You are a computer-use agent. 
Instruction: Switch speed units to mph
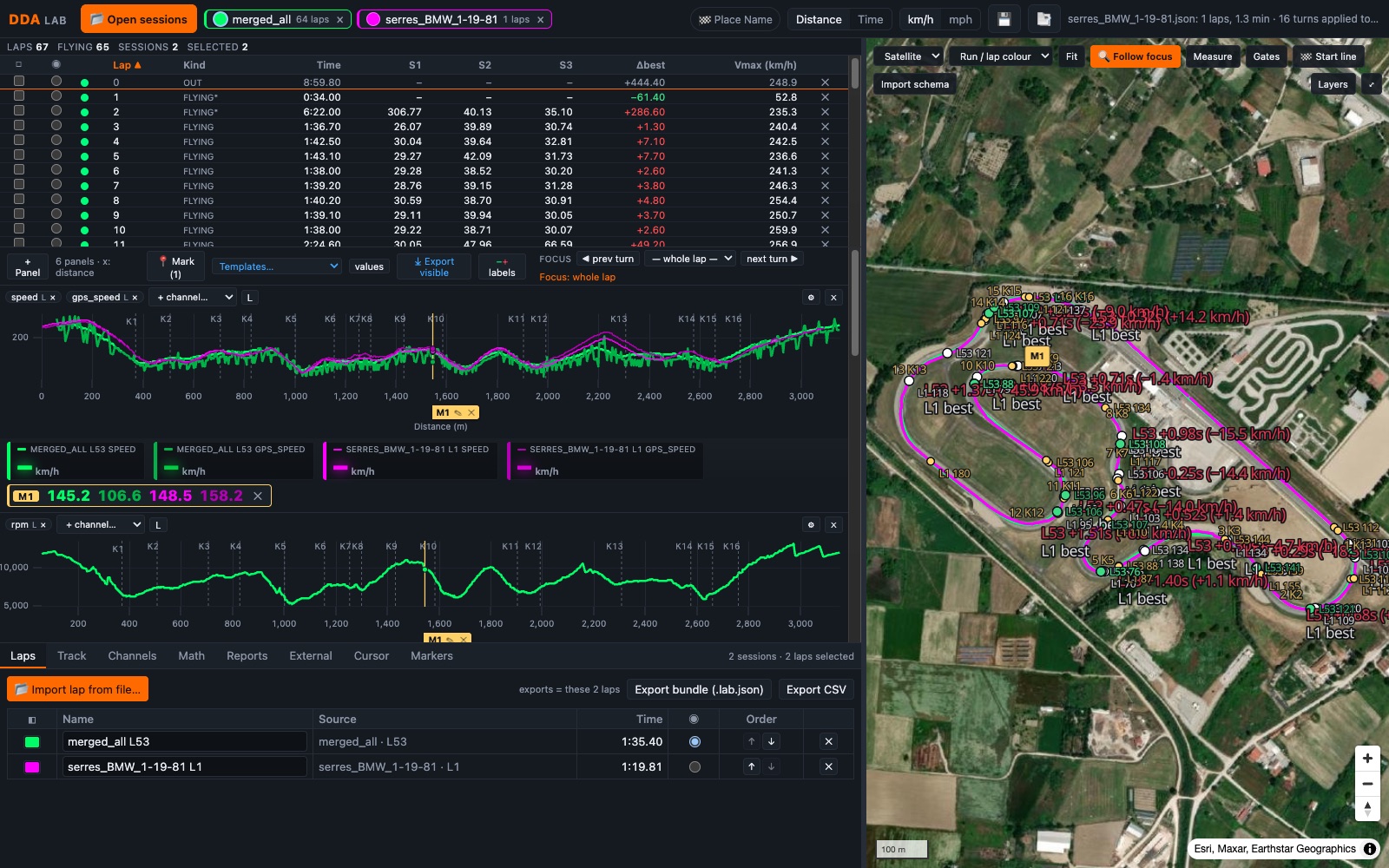(x=960, y=19)
